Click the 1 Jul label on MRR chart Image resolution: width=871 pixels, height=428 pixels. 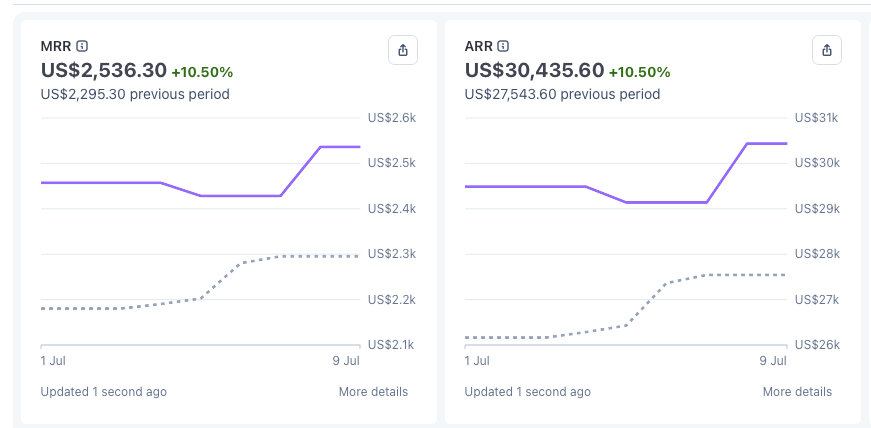pos(53,361)
